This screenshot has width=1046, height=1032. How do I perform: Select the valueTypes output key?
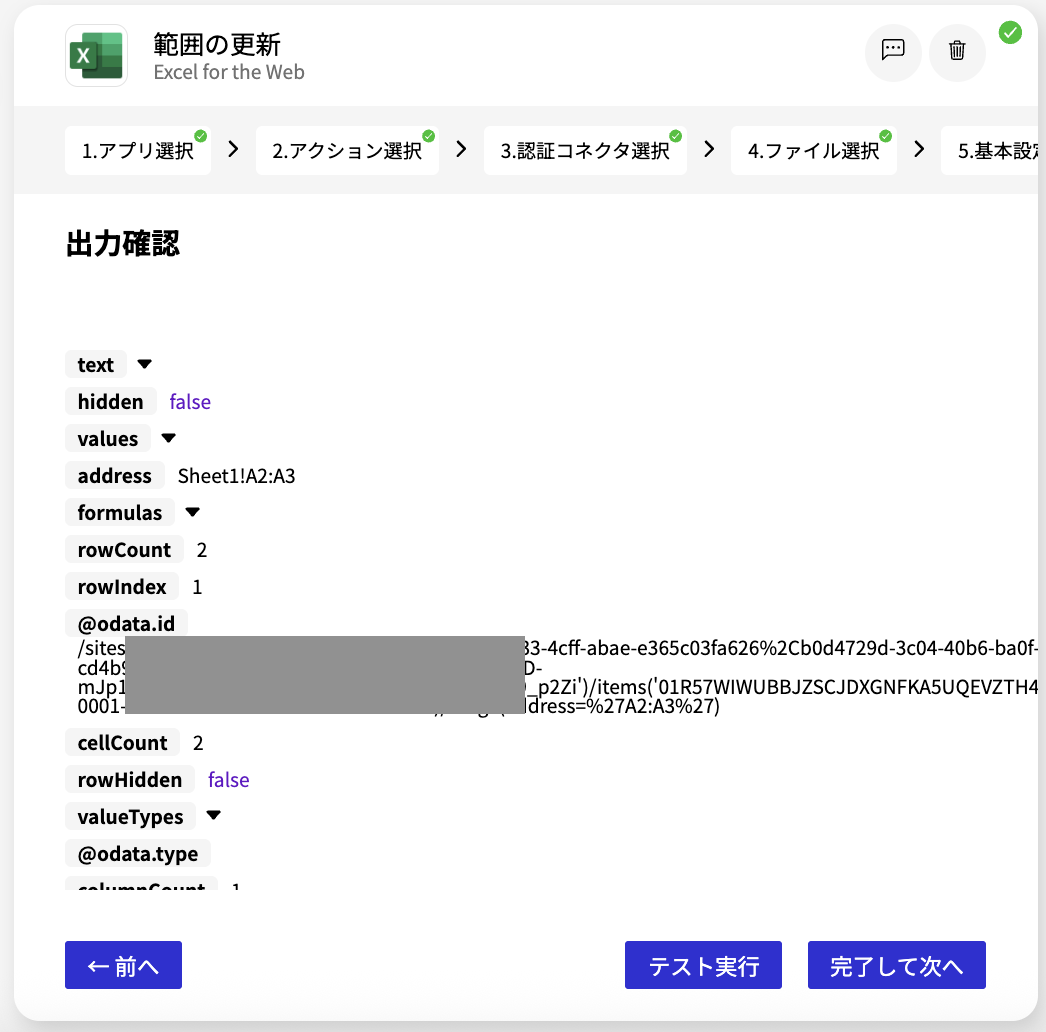[131, 817]
